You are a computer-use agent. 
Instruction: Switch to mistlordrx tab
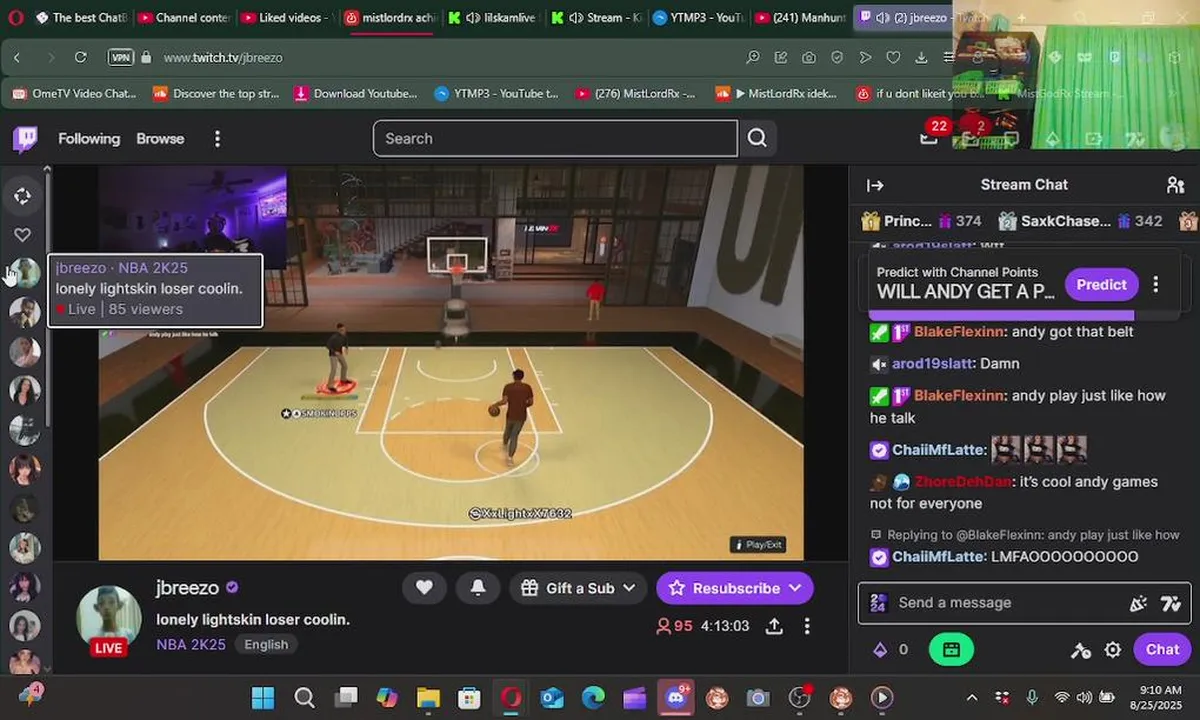click(391, 18)
